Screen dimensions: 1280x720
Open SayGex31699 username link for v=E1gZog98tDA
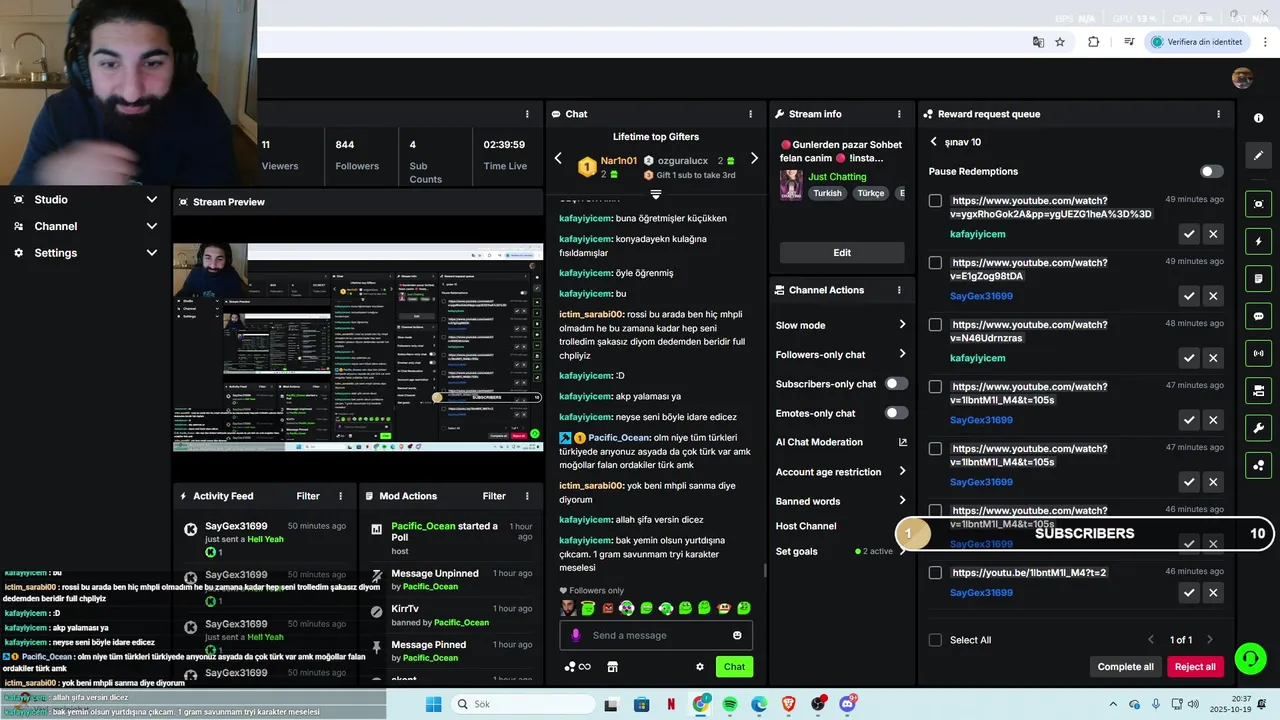(981, 296)
